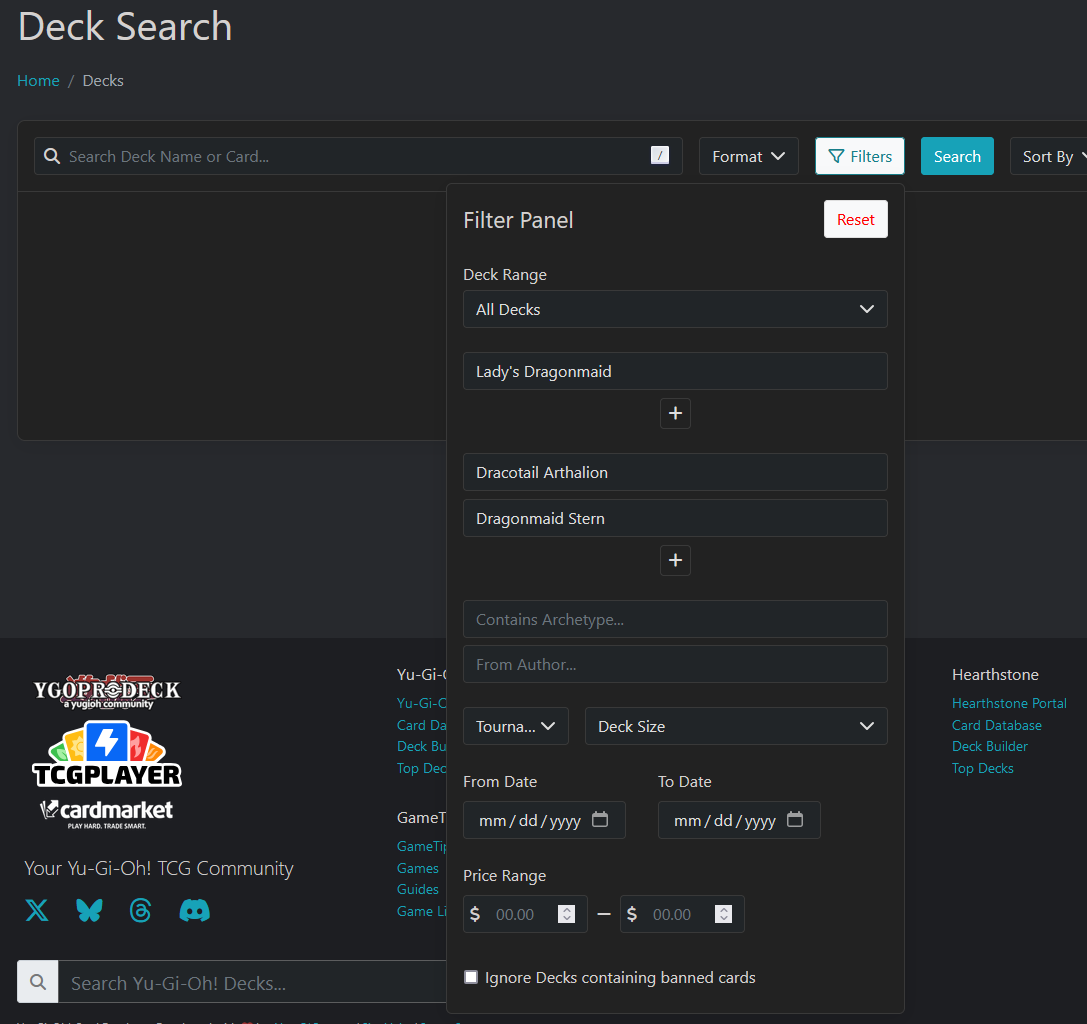Click the footer search magnifier button
Screen dimensions: 1087x1024
point(38,982)
